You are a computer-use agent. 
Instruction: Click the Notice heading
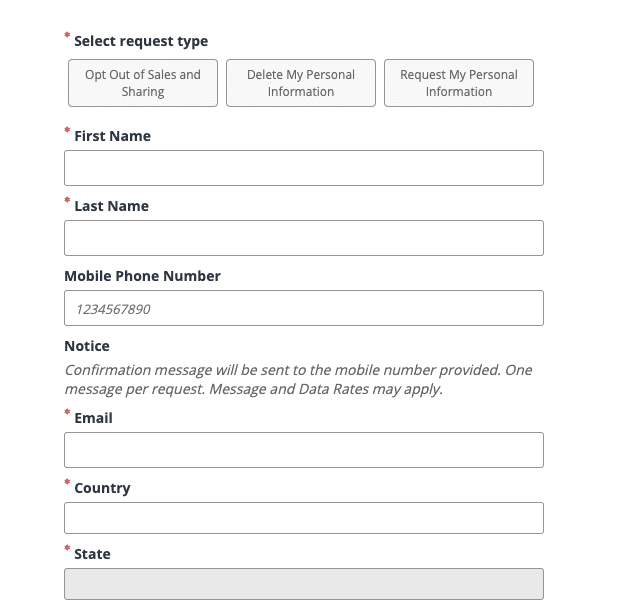pos(87,346)
